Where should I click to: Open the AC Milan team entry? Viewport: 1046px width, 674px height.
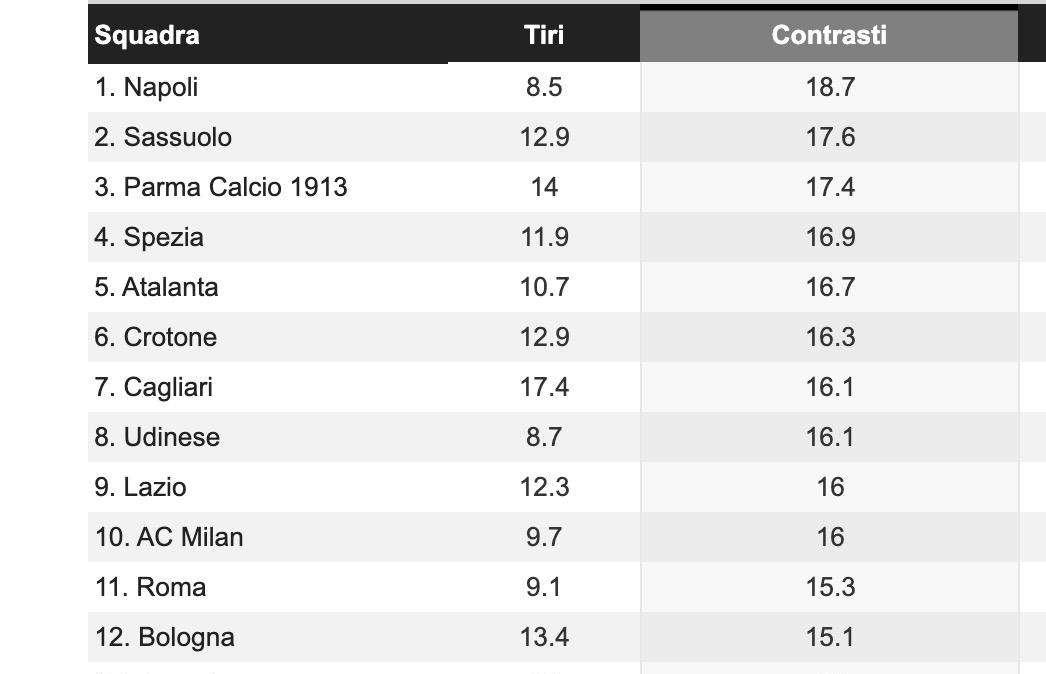pyautogui.click(x=169, y=537)
